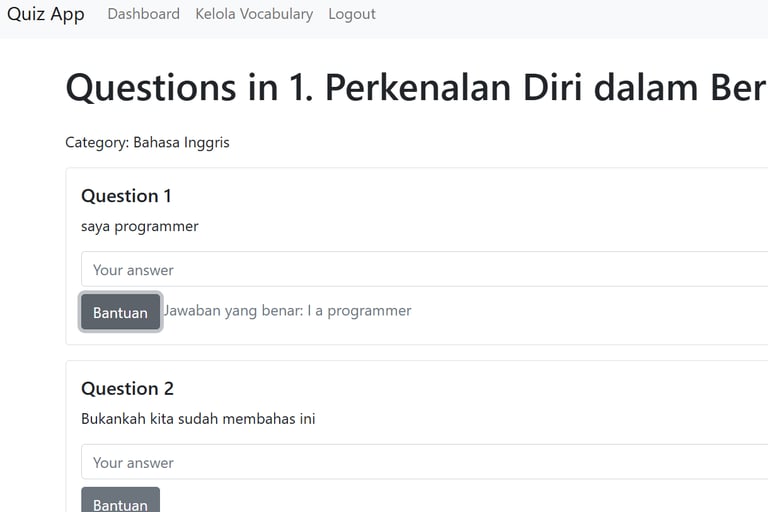Open the Dashboard page from navbar

143,14
